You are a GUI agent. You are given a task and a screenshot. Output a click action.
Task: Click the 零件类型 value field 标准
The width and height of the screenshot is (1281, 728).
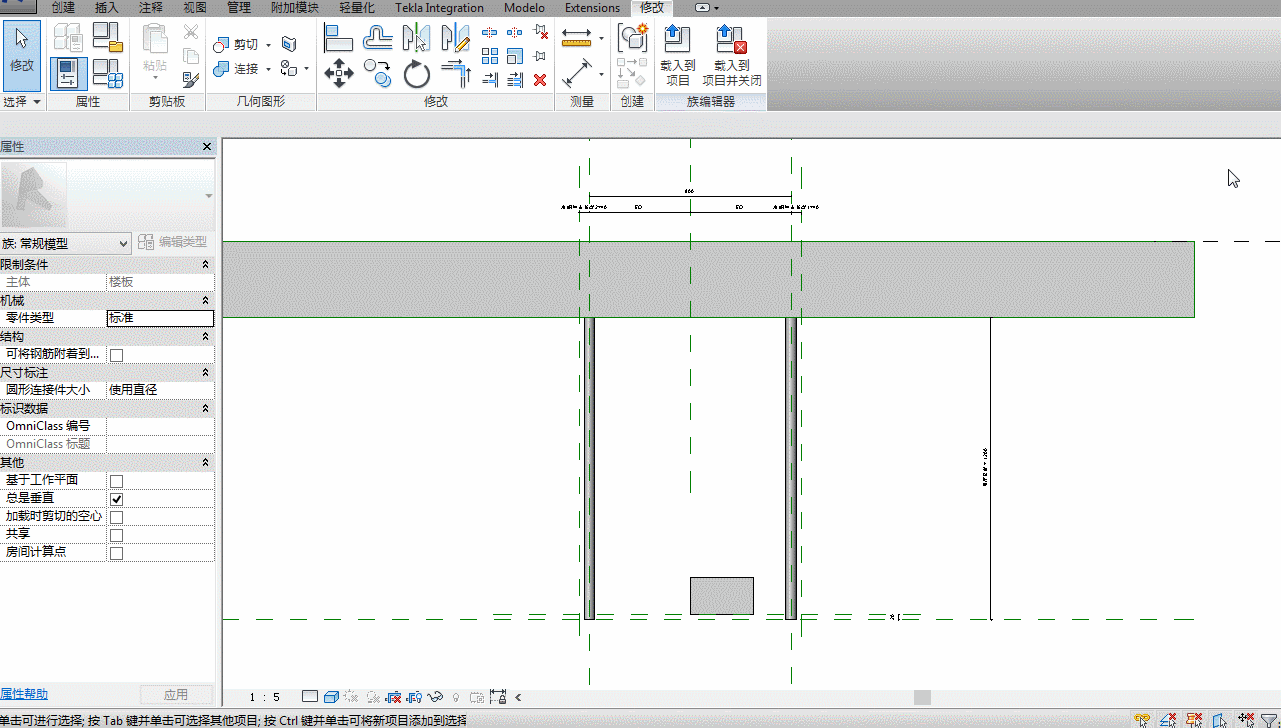tap(160, 318)
